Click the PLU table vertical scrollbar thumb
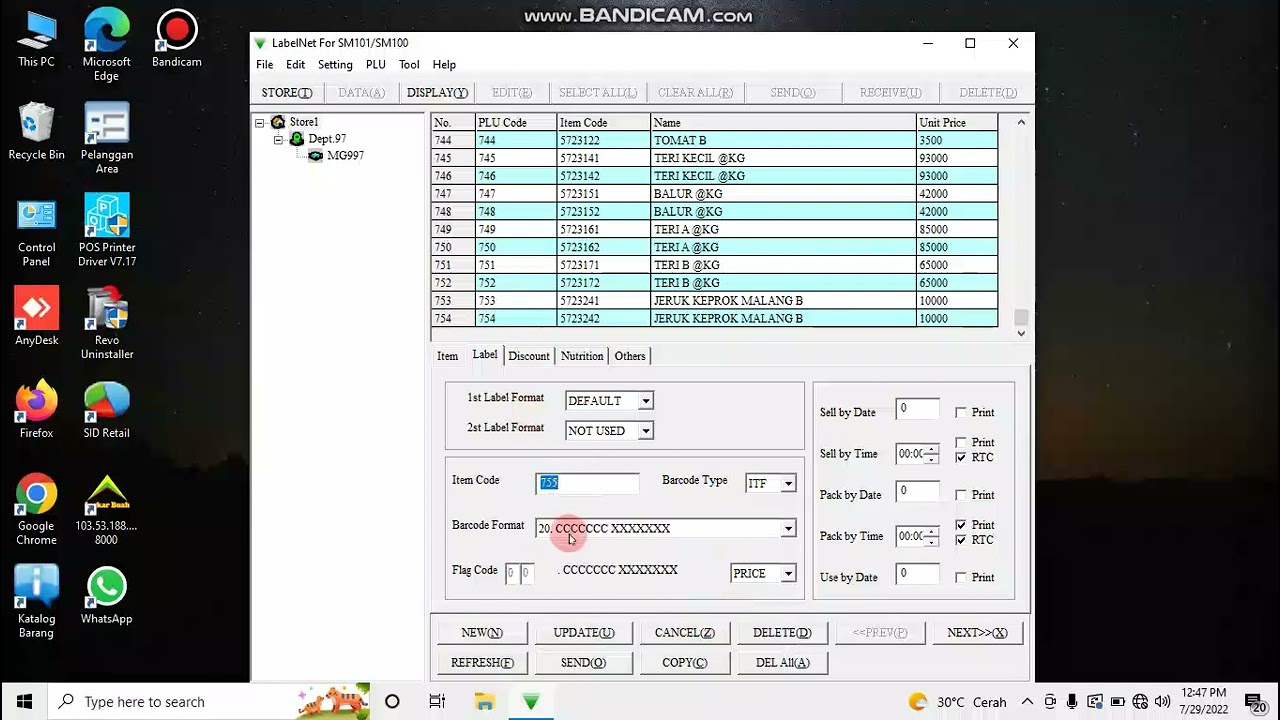Screen dimensions: 1280x720 pos(1020,318)
